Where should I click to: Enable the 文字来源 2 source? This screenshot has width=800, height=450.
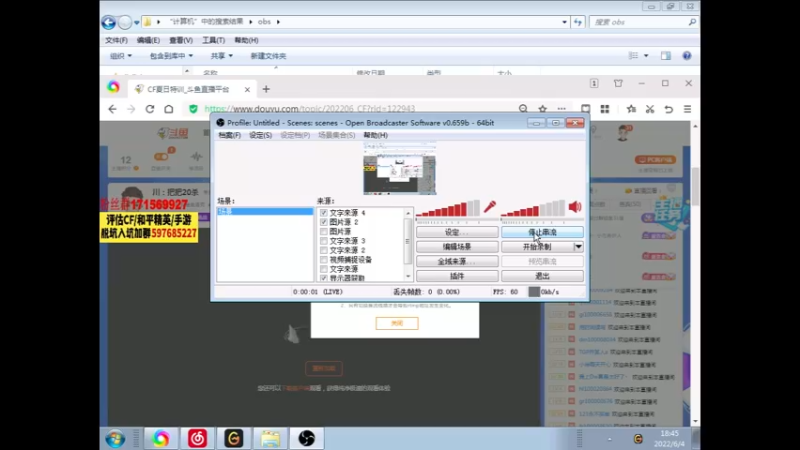(x=323, y=250)
